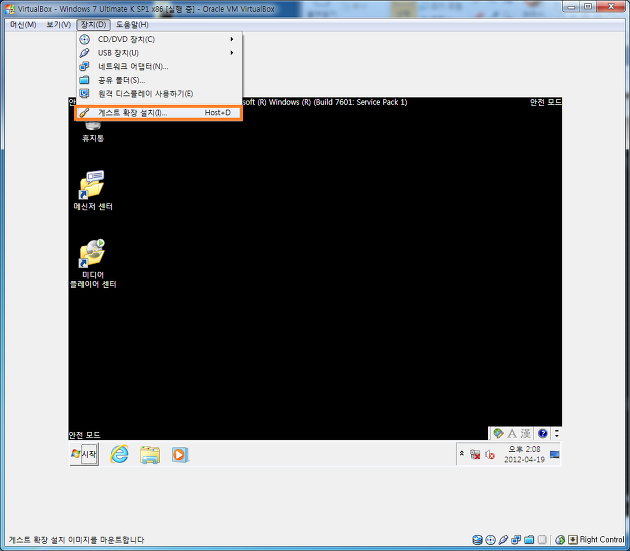The image size is (630, 551).
Task: Click USB status bar icon
Action: click(x=503, y=540)
